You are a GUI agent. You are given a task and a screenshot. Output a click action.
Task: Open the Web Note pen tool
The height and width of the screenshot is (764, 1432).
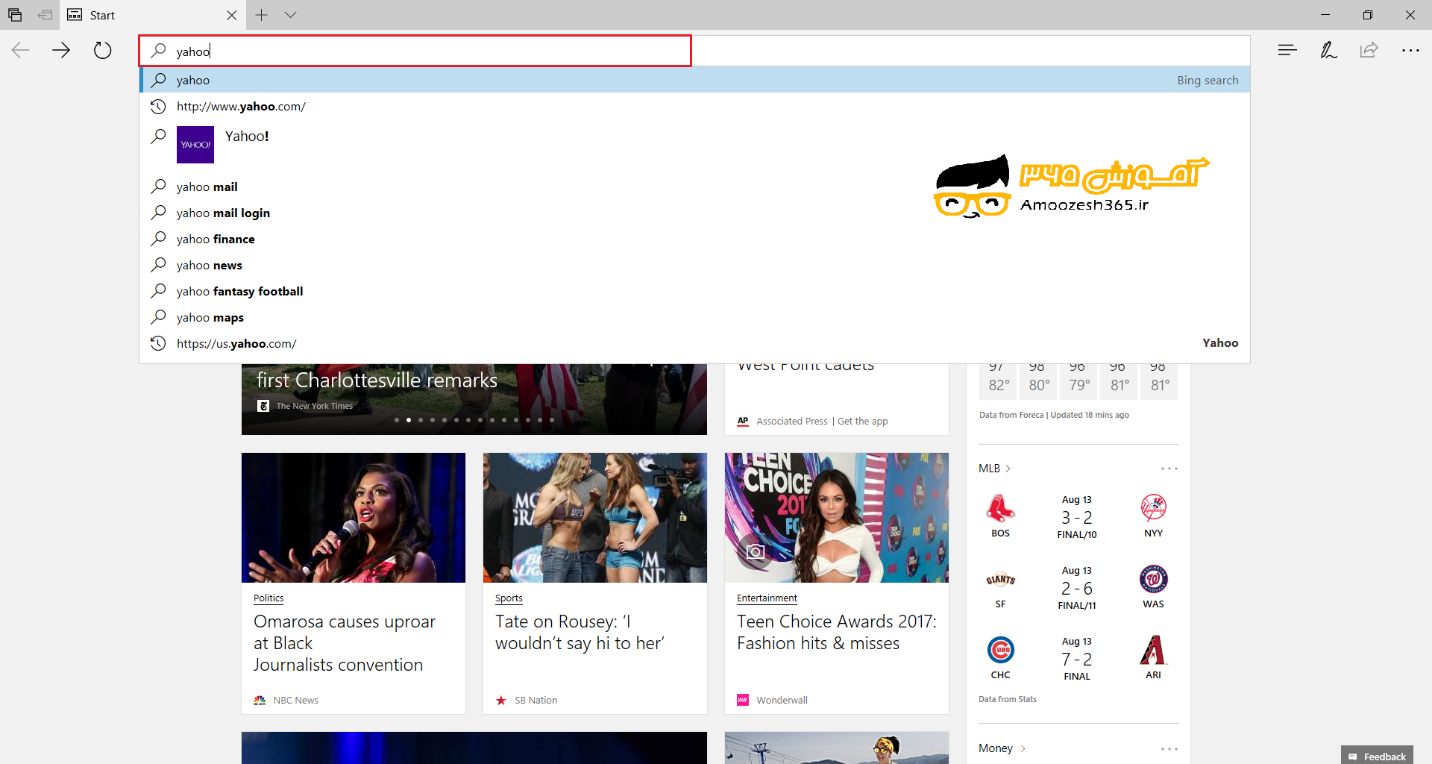pos(1328,50)
